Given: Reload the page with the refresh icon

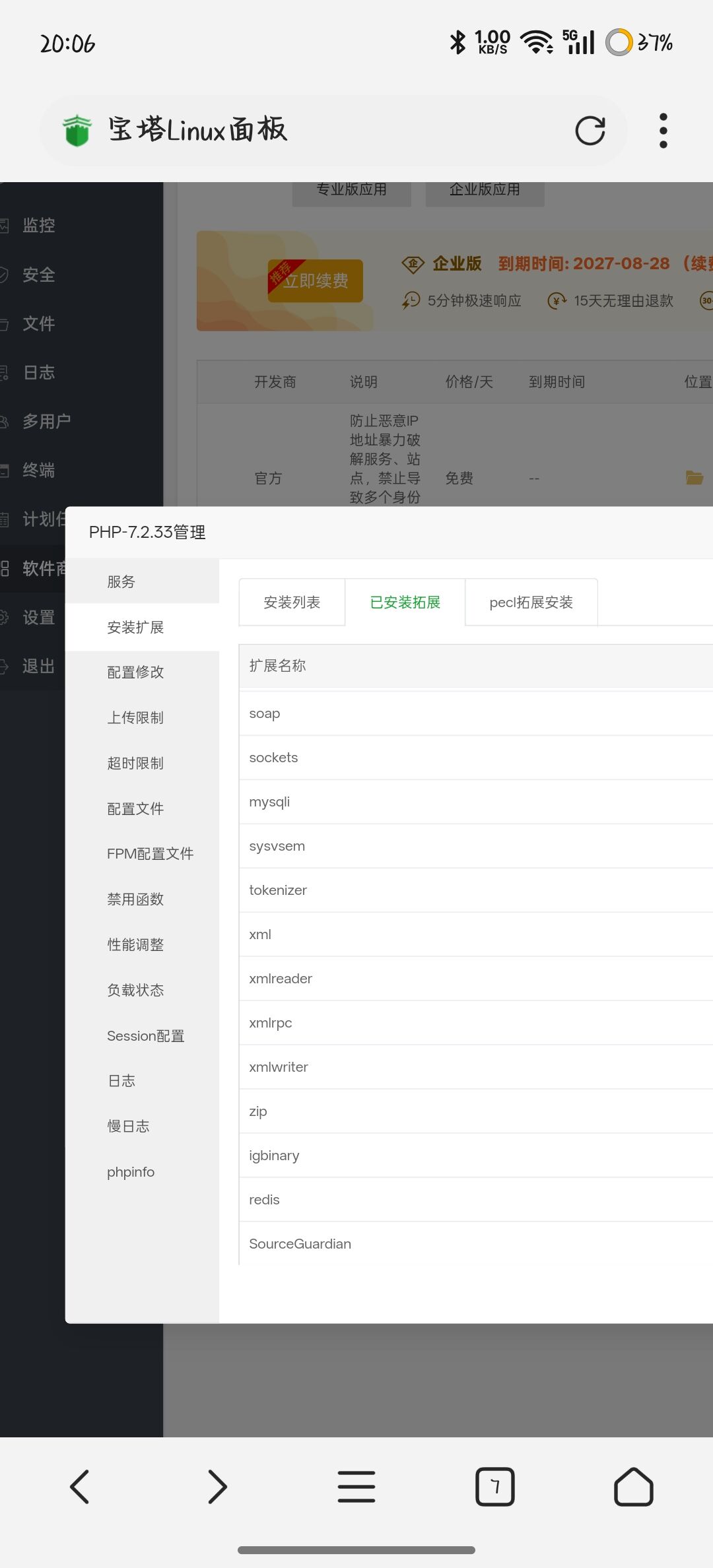Looking at the screenshot, I should [590, 131].
